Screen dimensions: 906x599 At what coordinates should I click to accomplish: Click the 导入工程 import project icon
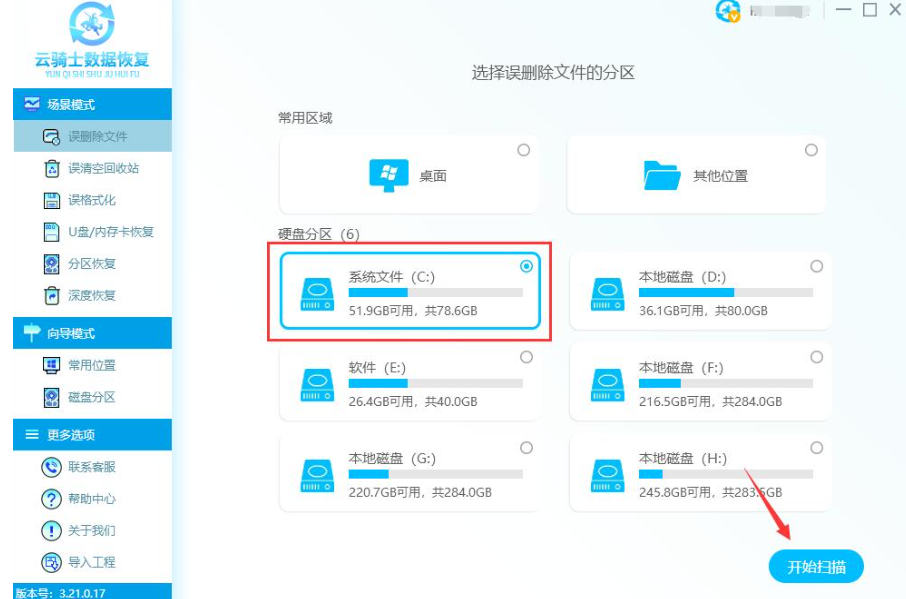coord(52,562)
